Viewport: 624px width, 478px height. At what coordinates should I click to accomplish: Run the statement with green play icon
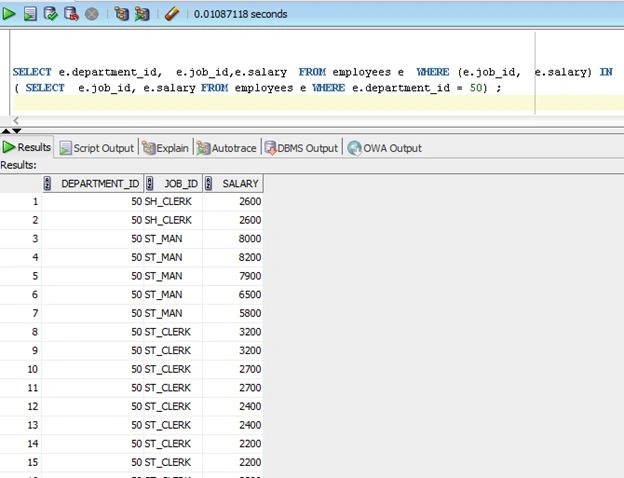point(9,14)
